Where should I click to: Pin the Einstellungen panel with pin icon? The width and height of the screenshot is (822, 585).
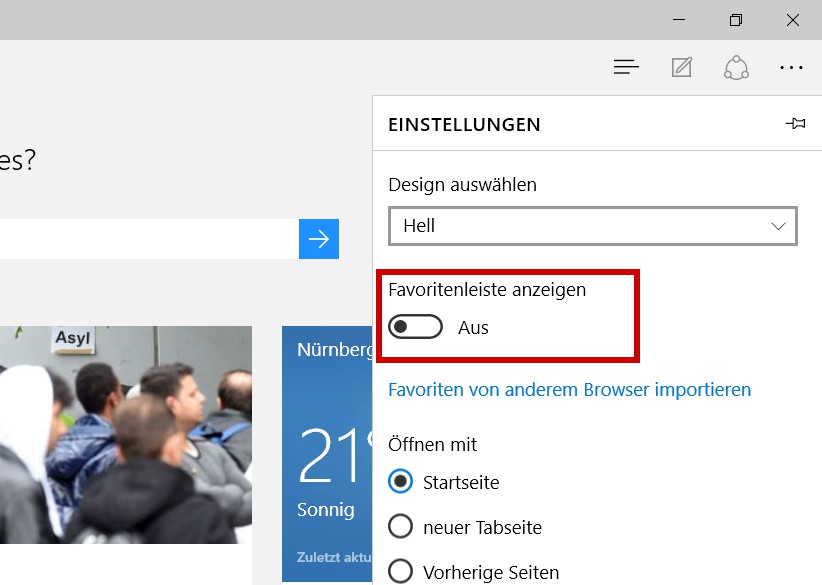(795, 124)
